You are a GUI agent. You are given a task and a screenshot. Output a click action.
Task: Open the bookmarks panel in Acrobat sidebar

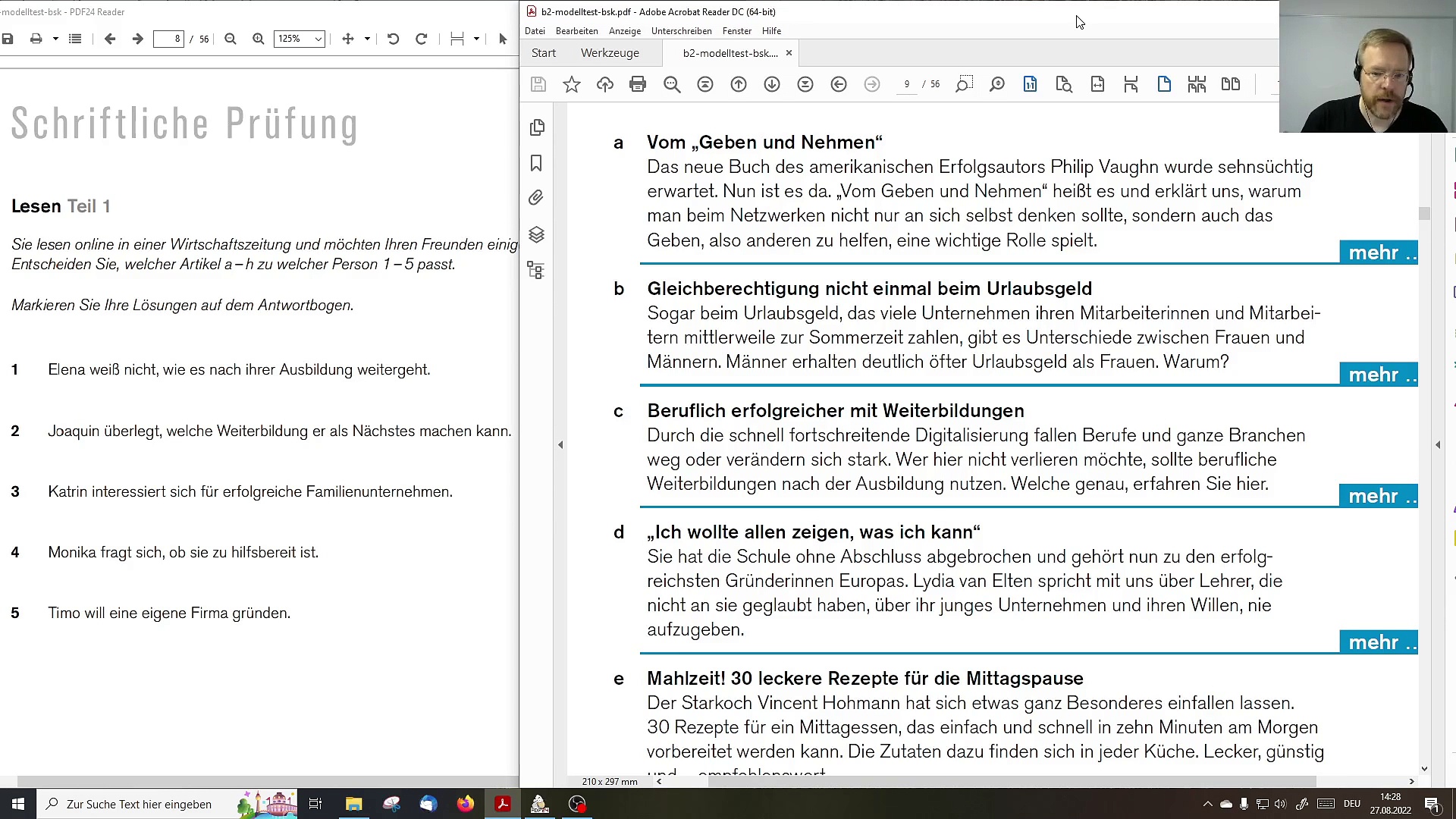(x=536, y=163)
